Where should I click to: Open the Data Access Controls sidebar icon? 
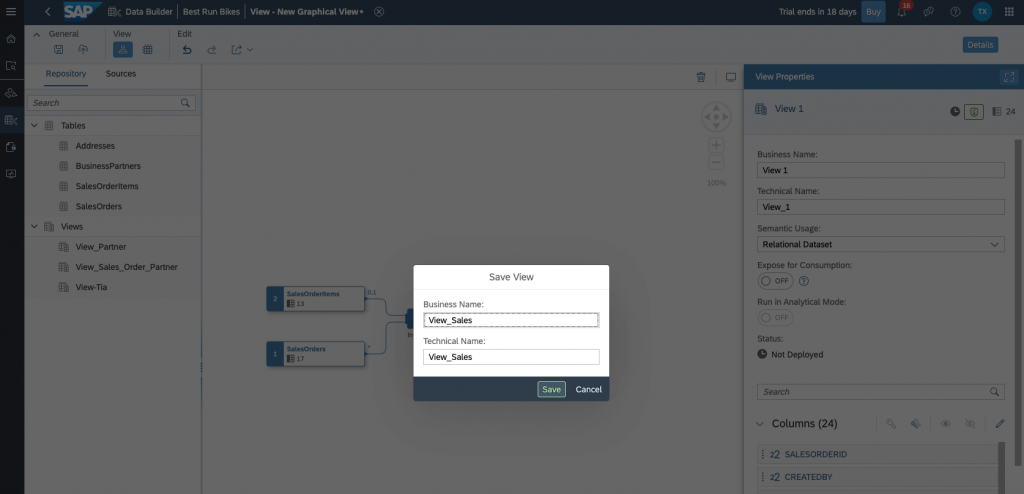[x=10, y=147]
